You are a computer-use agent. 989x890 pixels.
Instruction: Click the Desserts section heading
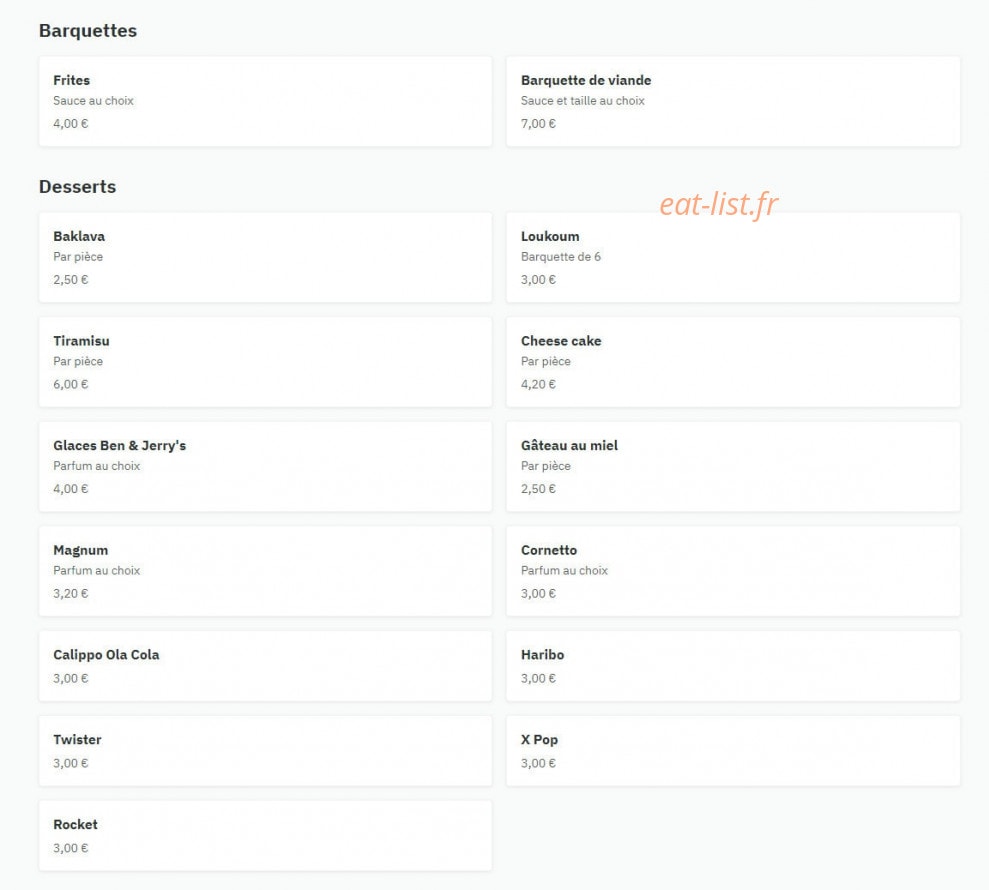pyautogui.click(x=78, y=187)
